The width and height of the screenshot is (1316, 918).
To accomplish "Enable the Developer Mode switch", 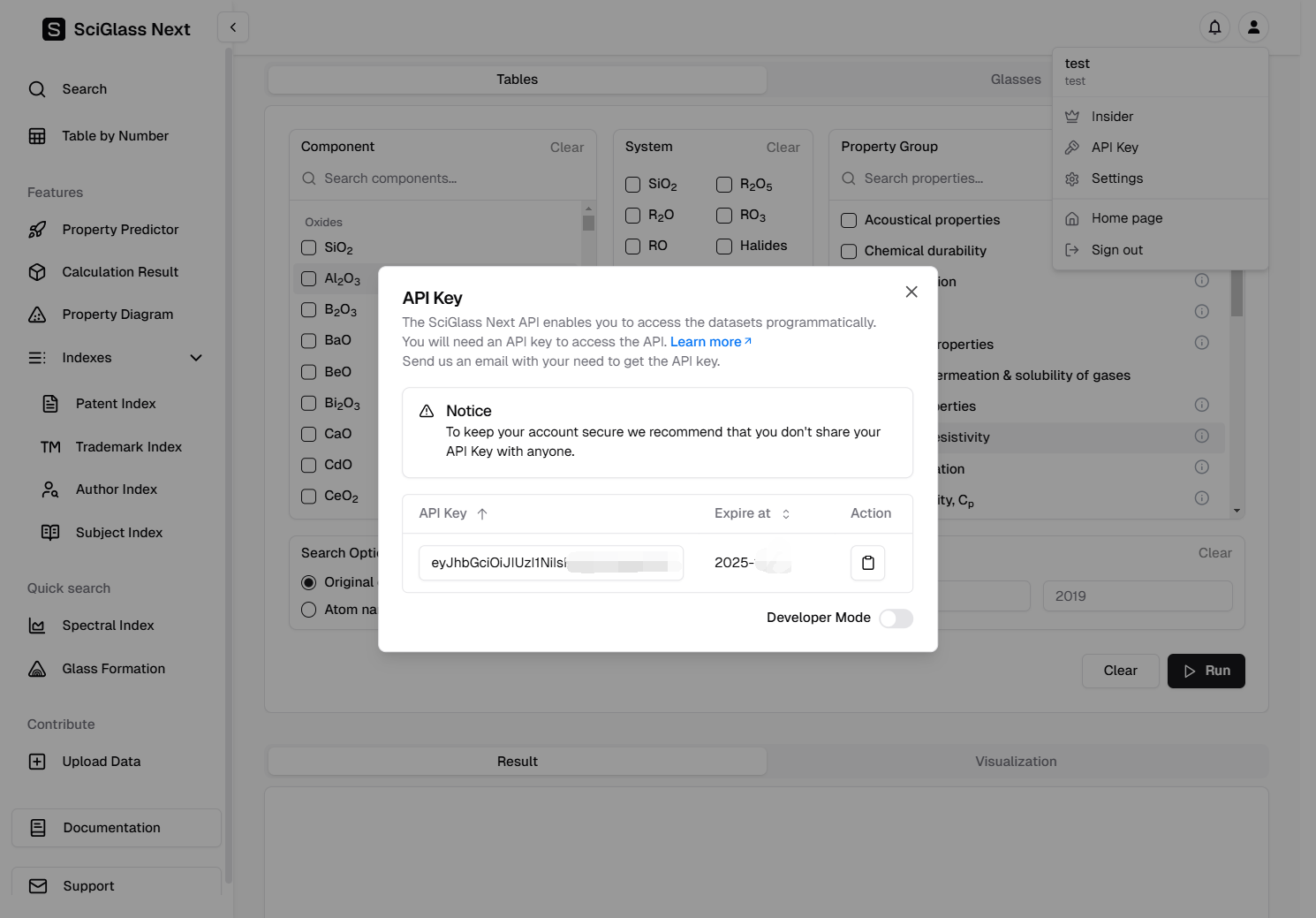I will click(x=896, y=618).
